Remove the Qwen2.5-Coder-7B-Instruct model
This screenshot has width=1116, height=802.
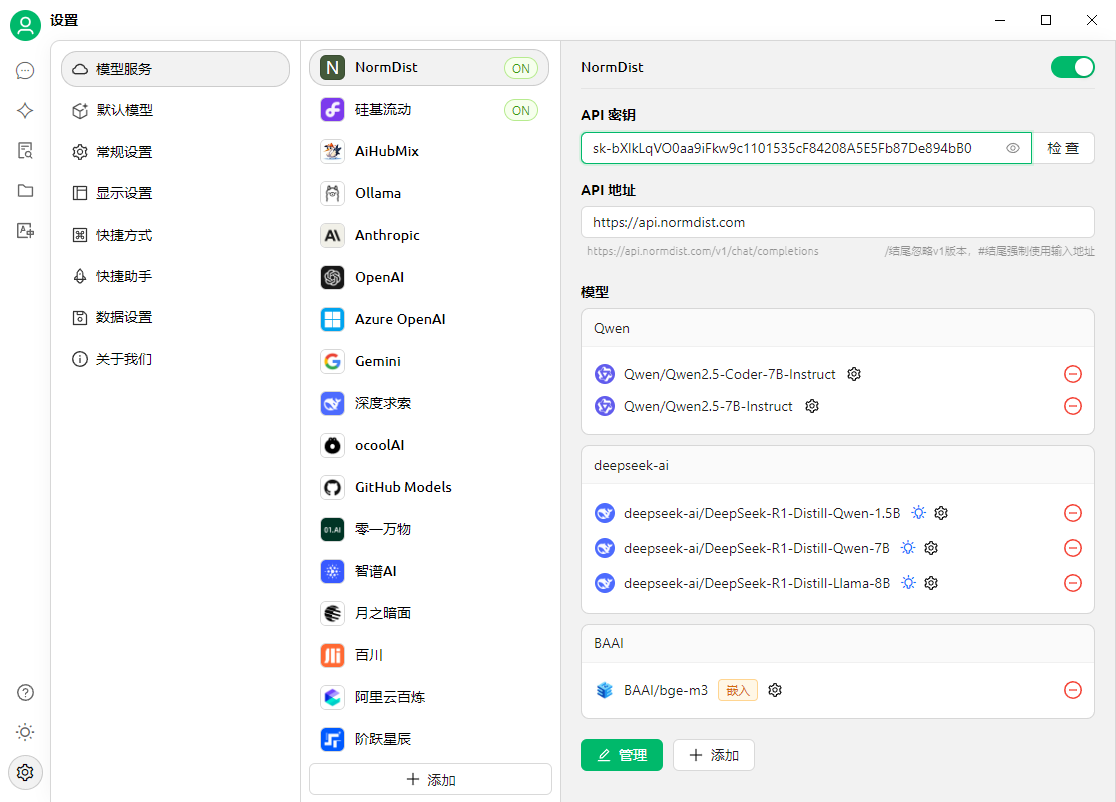point(1073,374)
